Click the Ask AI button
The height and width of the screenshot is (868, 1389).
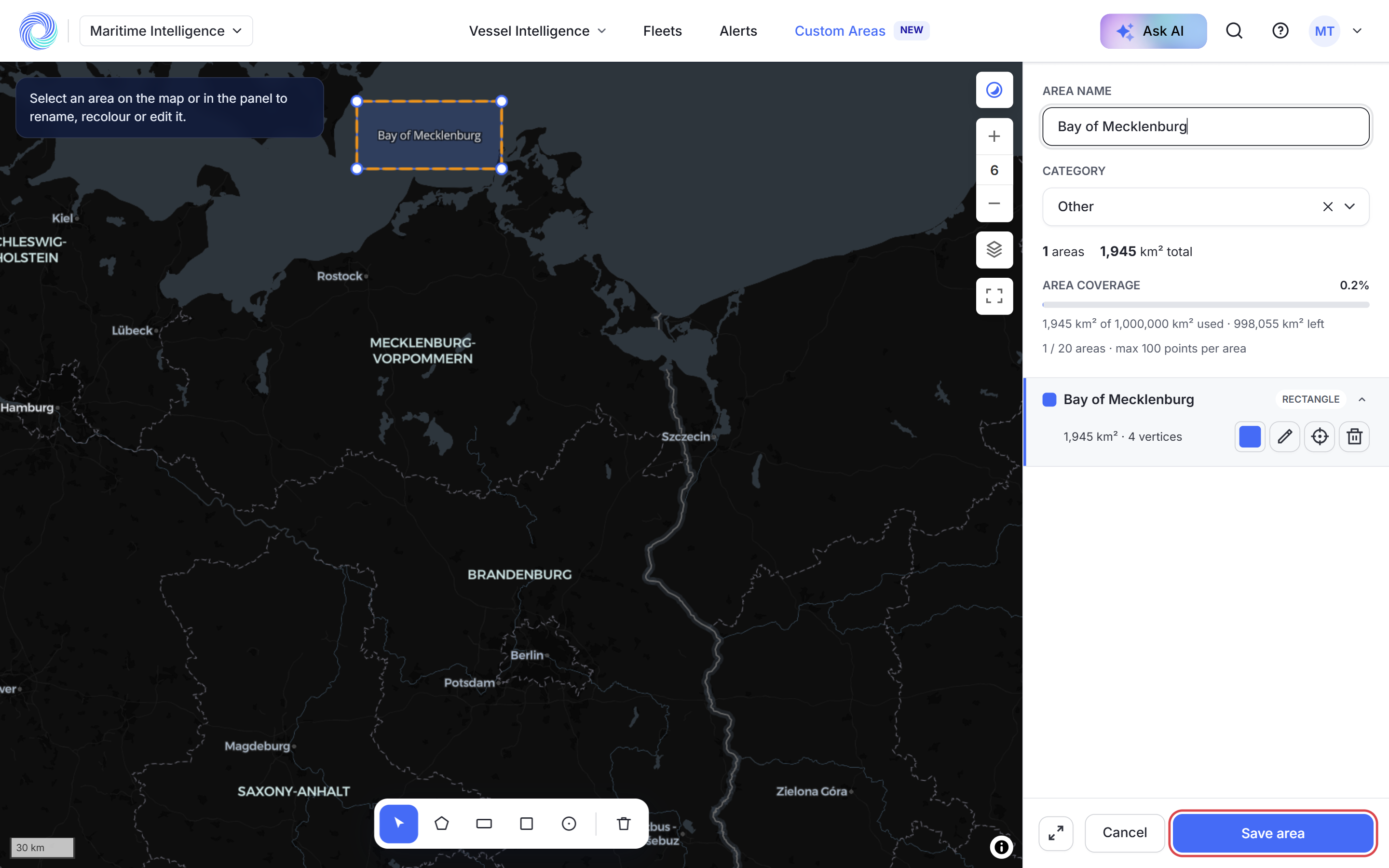click(1153, 31)
